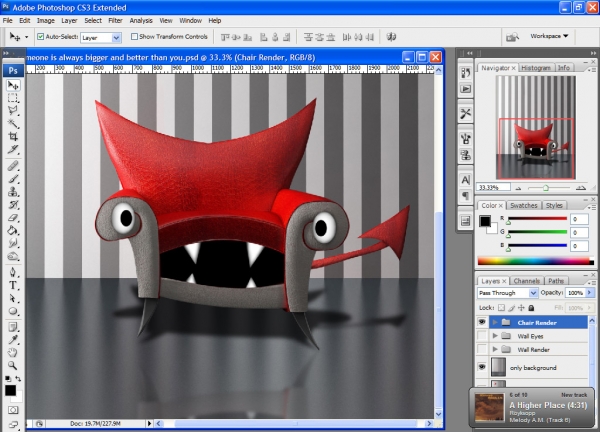Select the Magic Wand tool
Viewport: 600px width, 432px height.
click(x=13, y=123)
